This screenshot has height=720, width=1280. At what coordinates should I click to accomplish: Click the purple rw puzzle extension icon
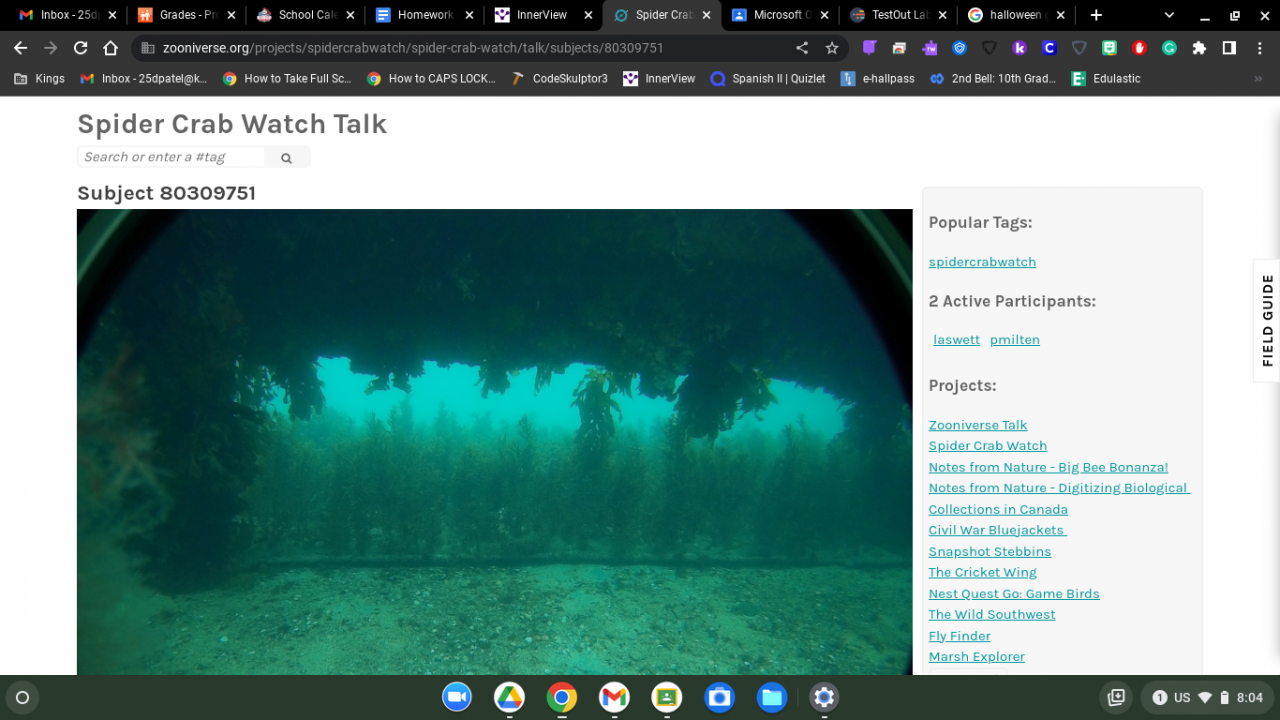pos(929,48)
